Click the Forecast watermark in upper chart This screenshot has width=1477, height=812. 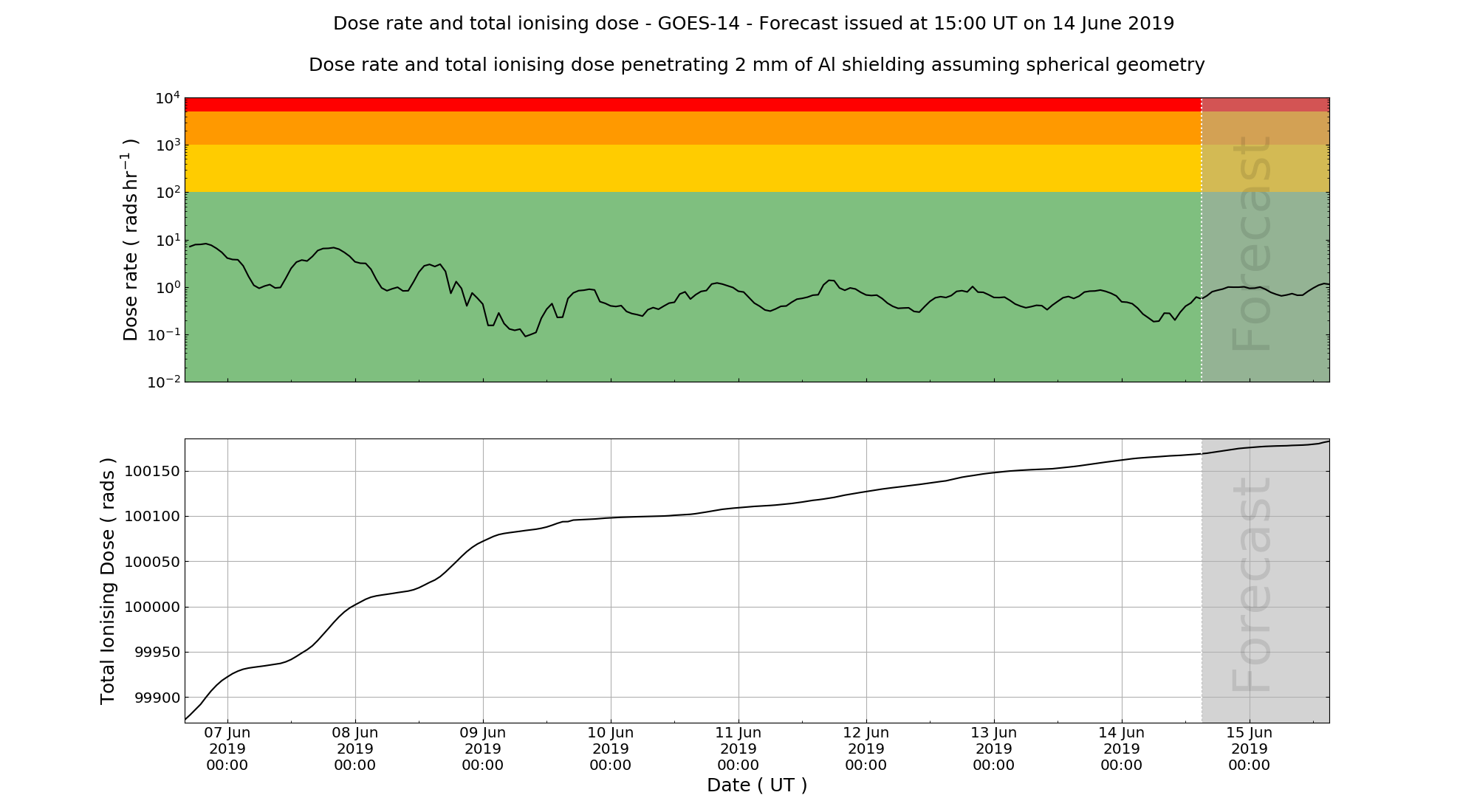1252,244
